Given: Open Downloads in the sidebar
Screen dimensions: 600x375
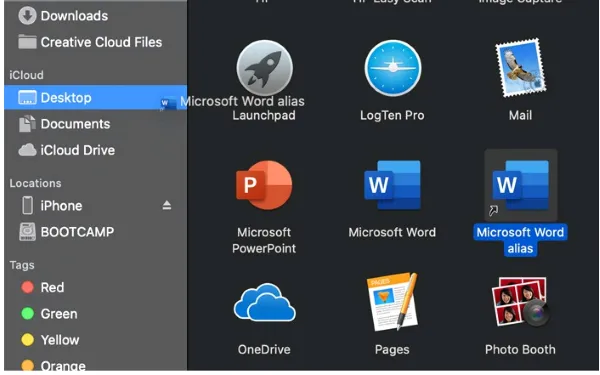Looking at the screenshot, I should tap(74, 16).
